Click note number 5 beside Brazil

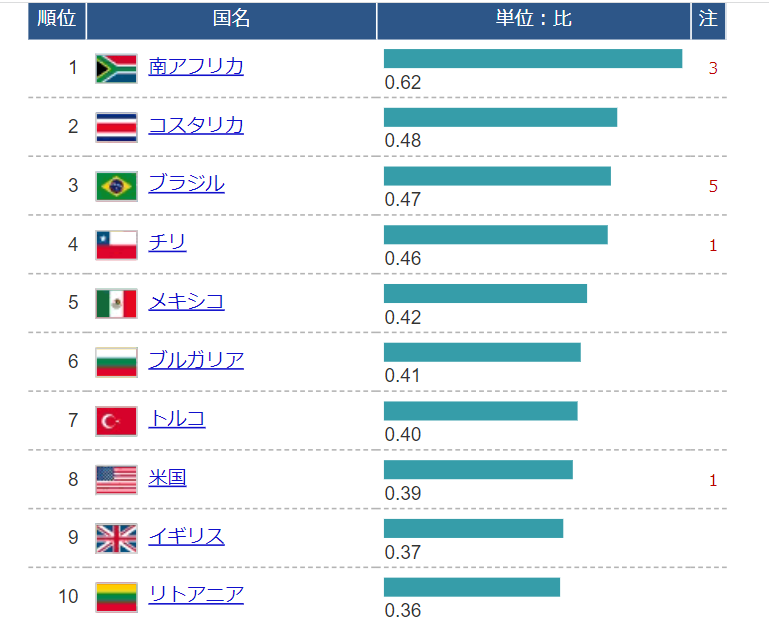coord(713,186)
